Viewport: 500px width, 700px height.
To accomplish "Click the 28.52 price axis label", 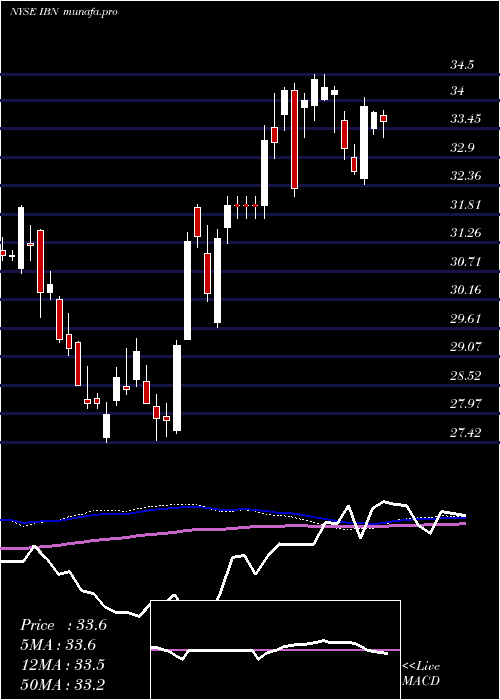I will tap(466, 375).
